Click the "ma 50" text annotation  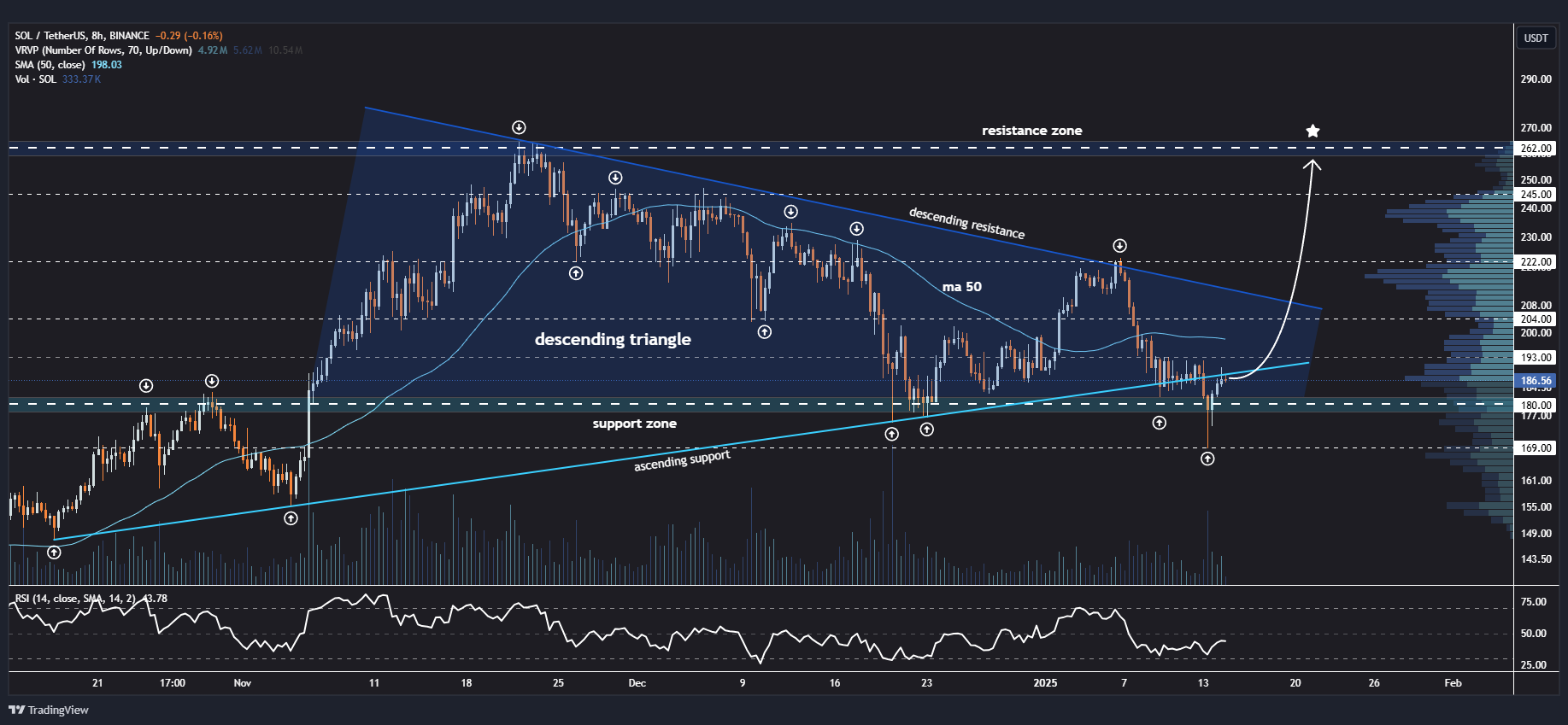(x=961, y=287)
